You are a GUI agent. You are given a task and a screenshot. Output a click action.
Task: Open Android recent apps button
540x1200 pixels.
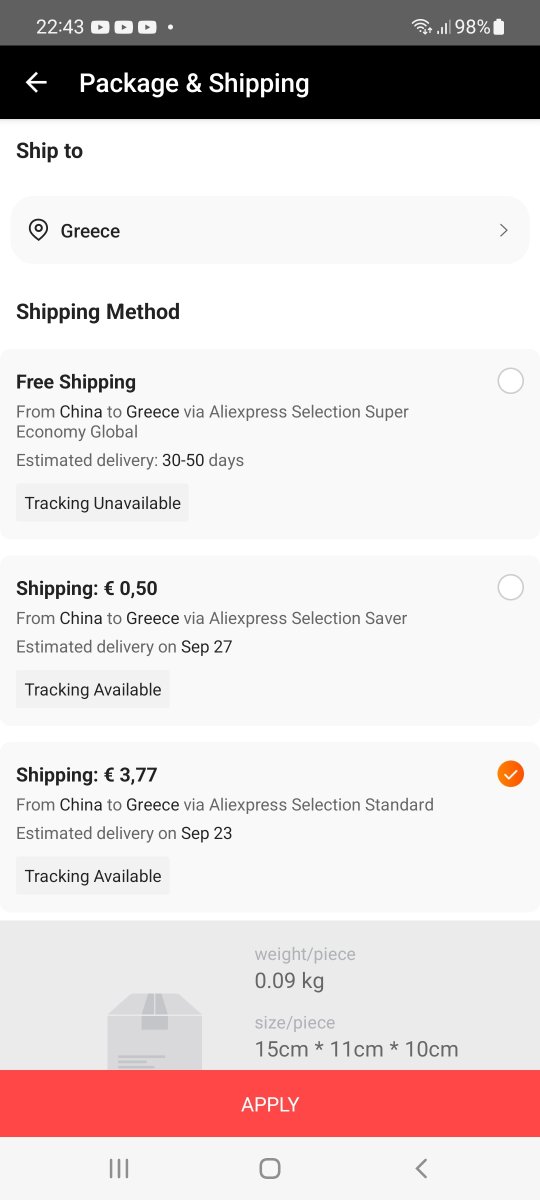click(x=119, y=1168)
